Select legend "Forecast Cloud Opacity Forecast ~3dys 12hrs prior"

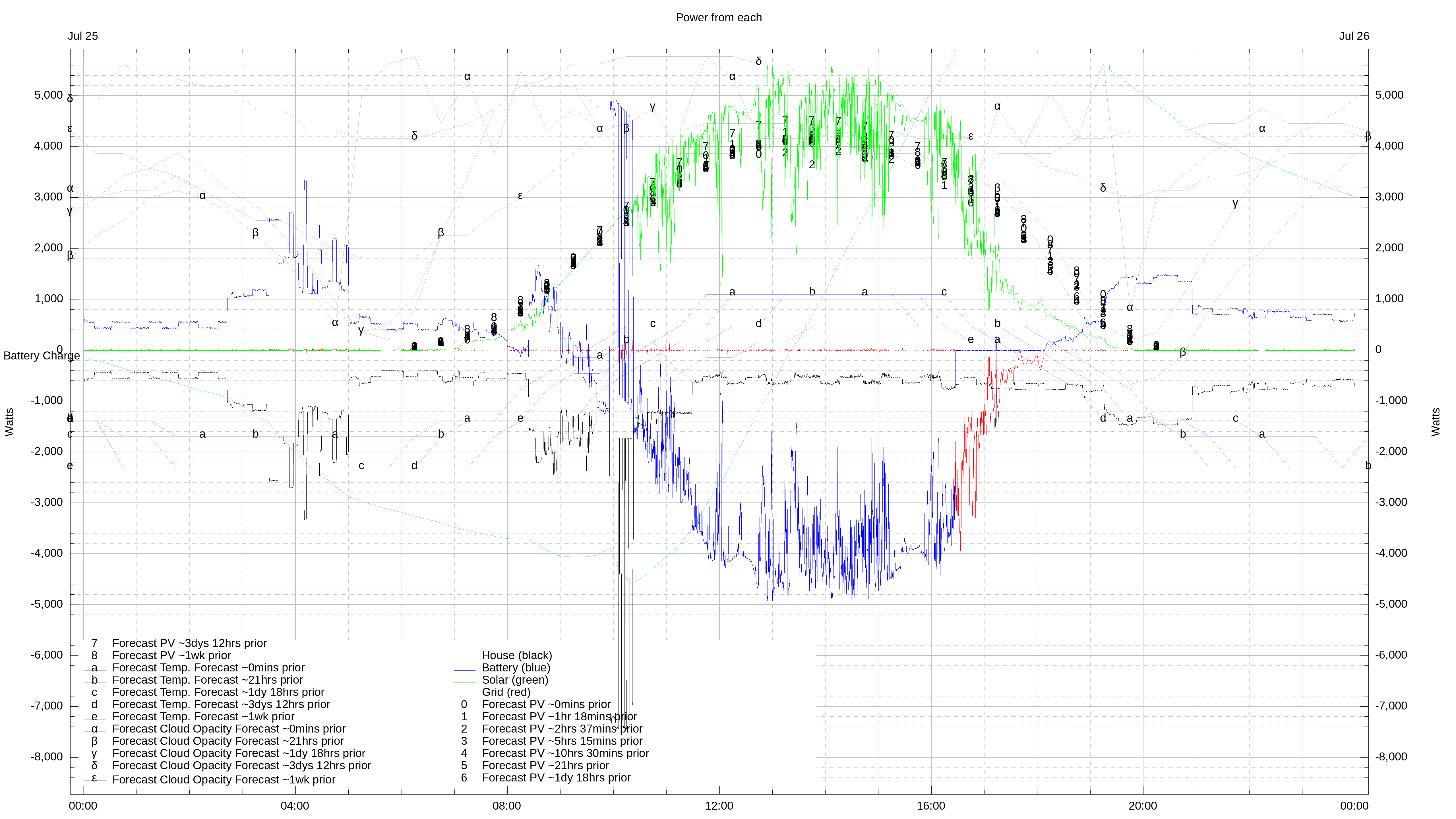tap(241, 765)
